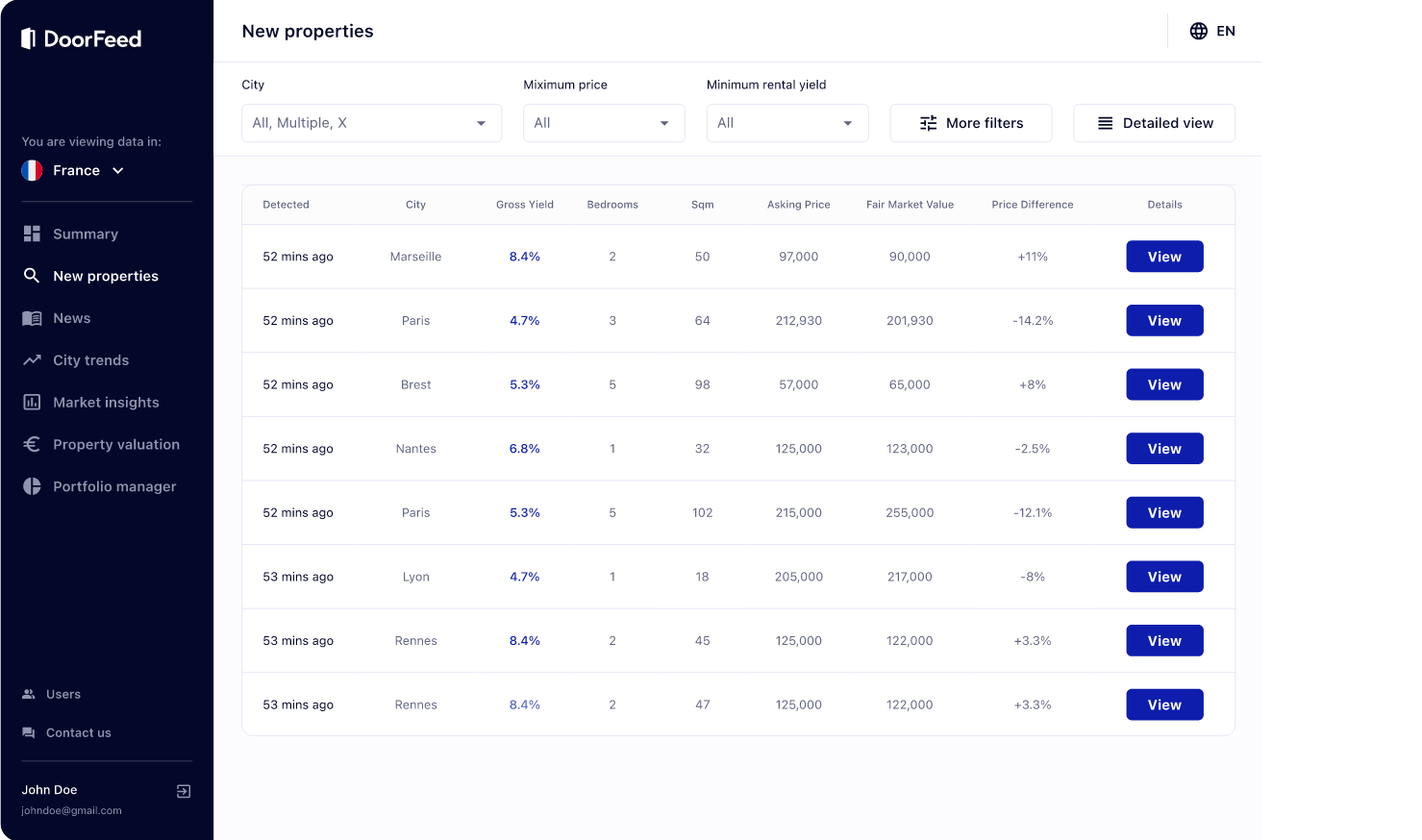Click the globe language icon
This screenshot has height=840, width=1422.
(x=1198, y=31)
